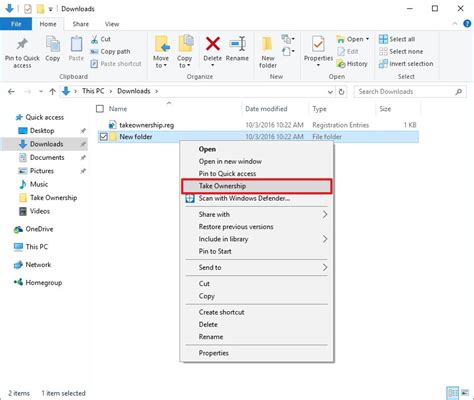Select OneDrive in navigation pane

[x=39, y=229]
